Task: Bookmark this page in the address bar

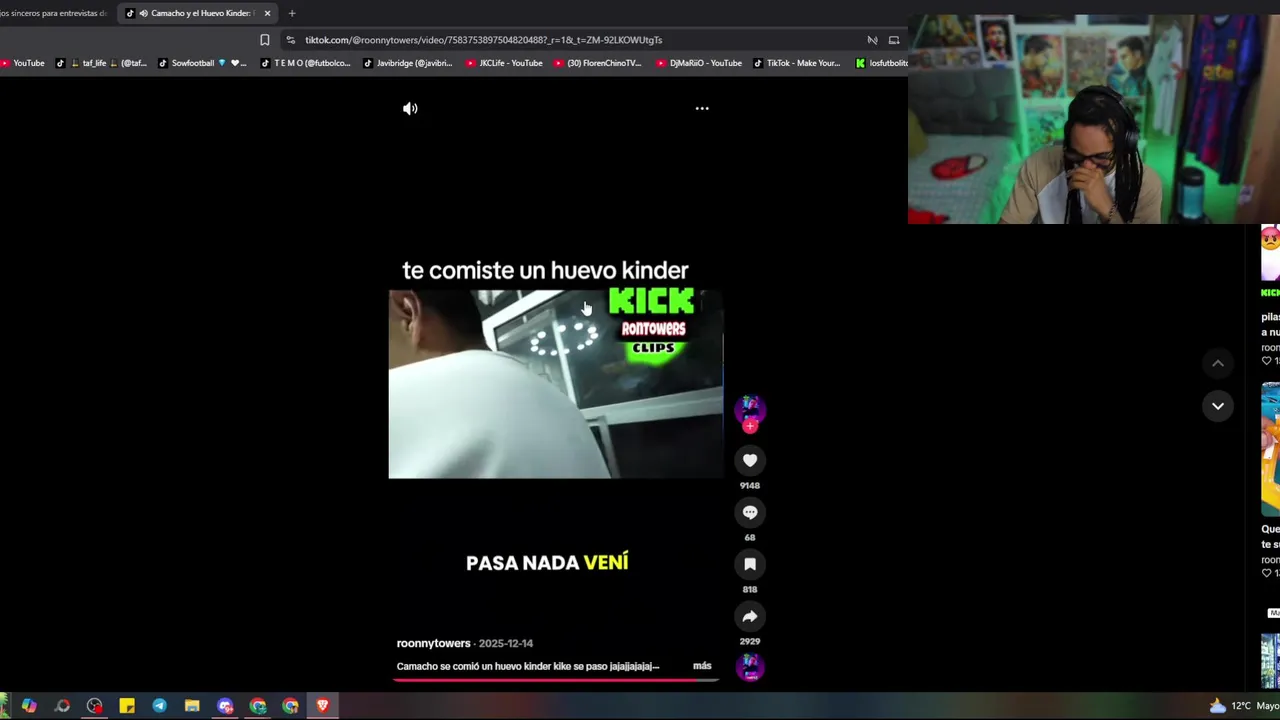Action: [264, 40]
